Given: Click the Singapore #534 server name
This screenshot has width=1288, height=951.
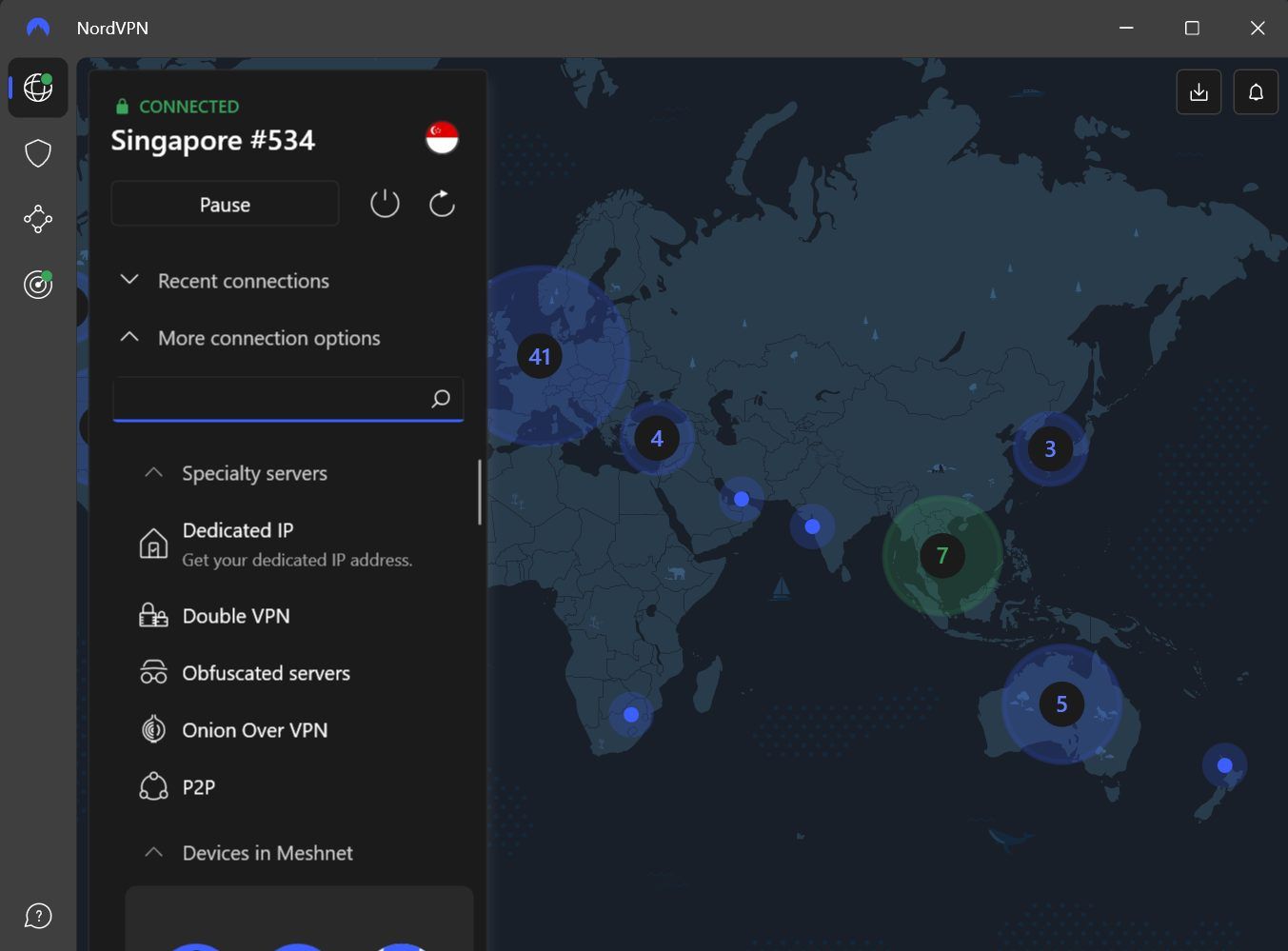Looking at the screenshot, I should point(213,140).
